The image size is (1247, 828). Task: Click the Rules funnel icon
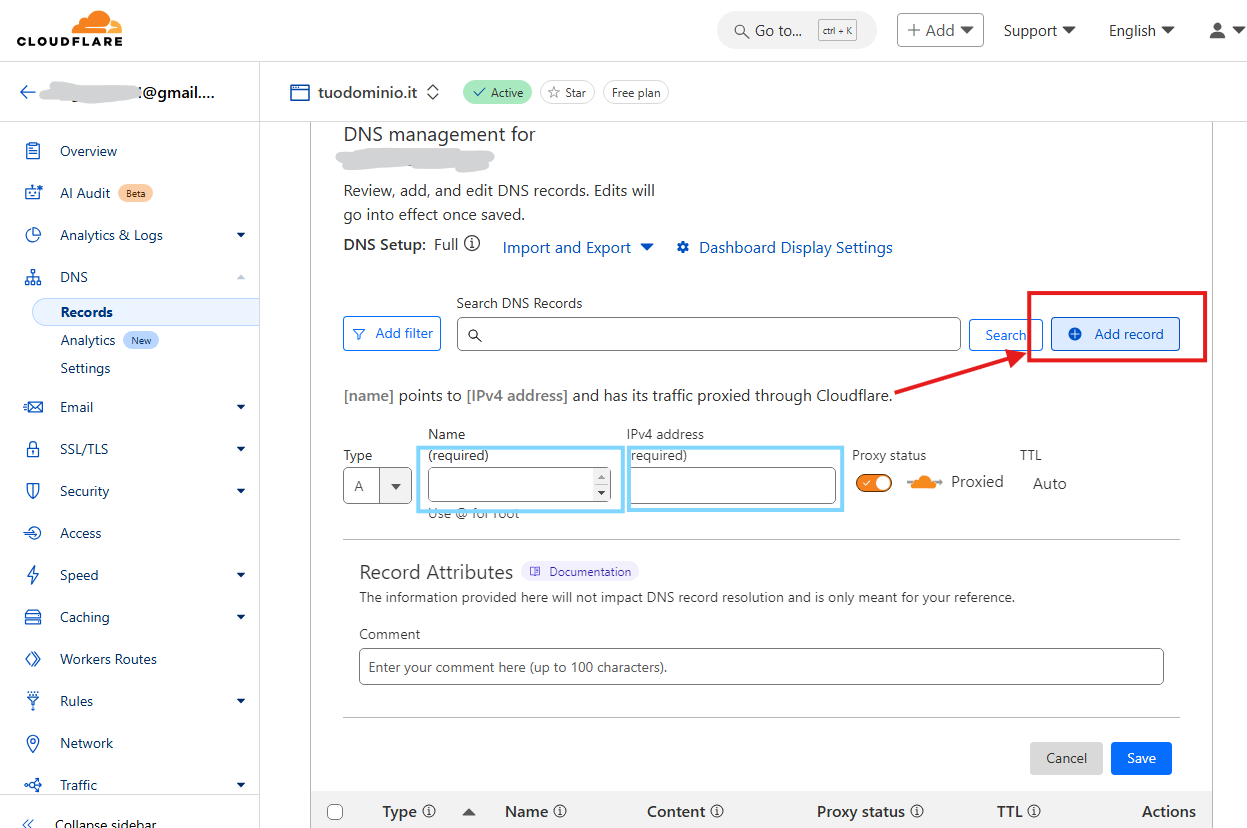pyautogui.click(x=33, y=700)
